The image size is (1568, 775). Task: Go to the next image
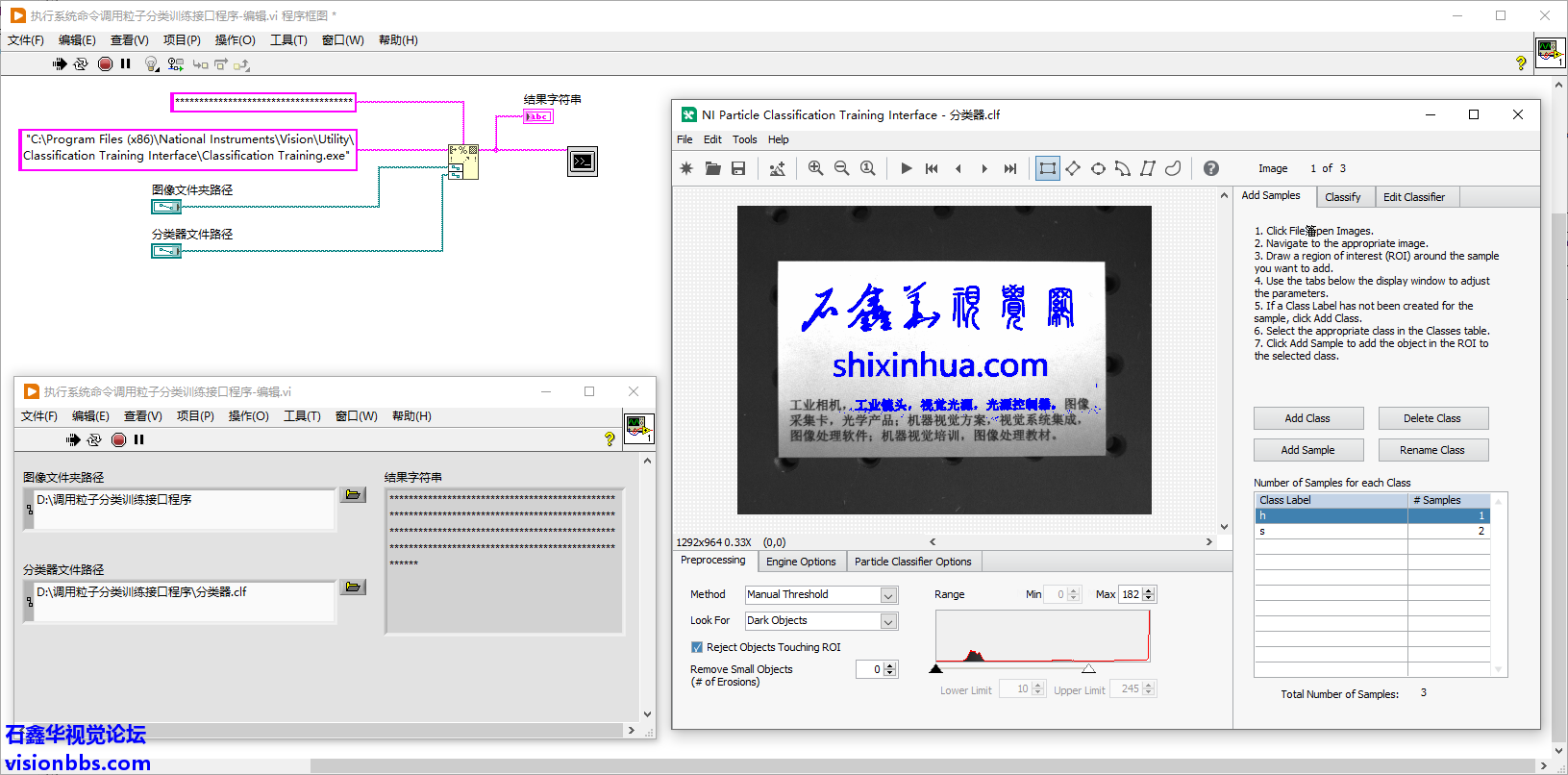tap(983, 168)
